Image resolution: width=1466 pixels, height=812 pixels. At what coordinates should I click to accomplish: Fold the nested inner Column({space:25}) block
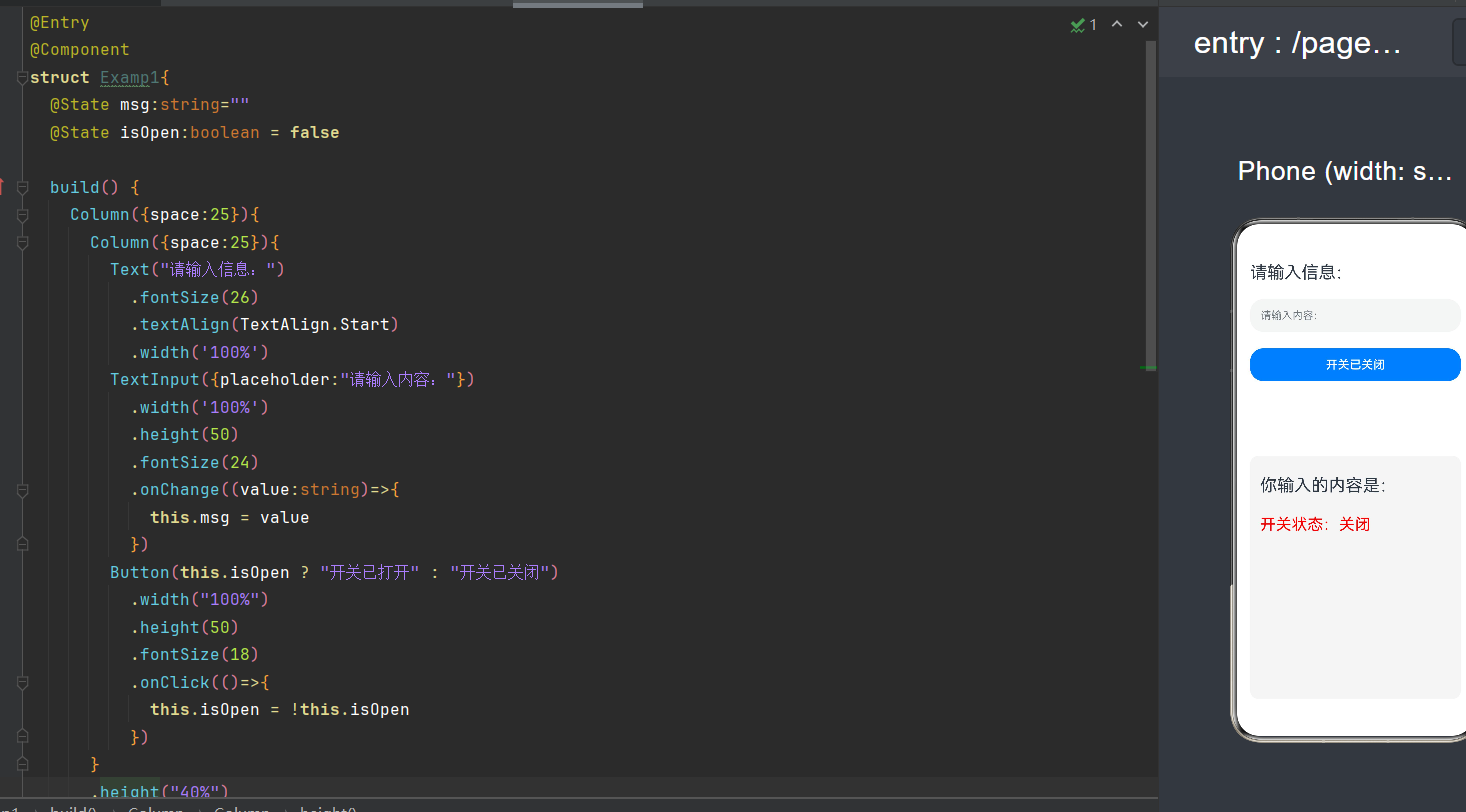(x=22, y=243)
